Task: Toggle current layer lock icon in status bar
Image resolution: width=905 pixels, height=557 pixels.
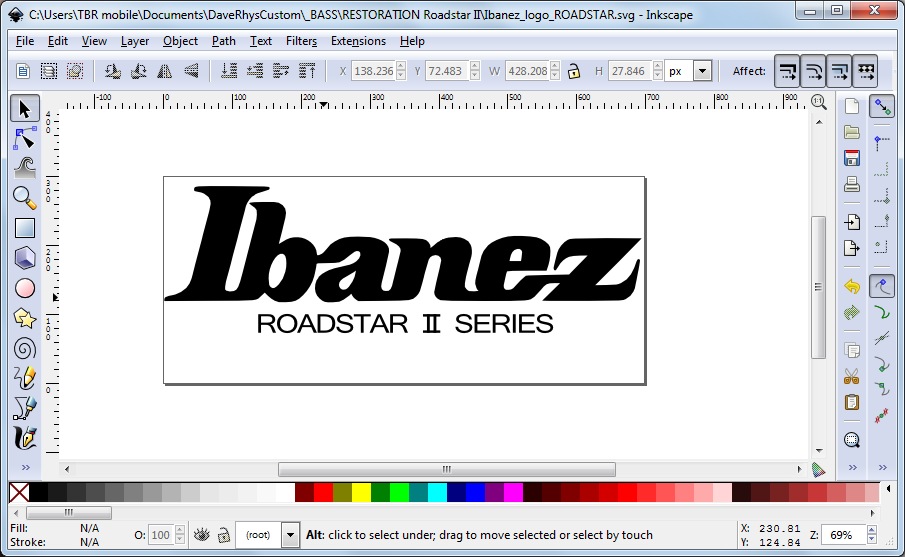Action: (x=224, y=535)
